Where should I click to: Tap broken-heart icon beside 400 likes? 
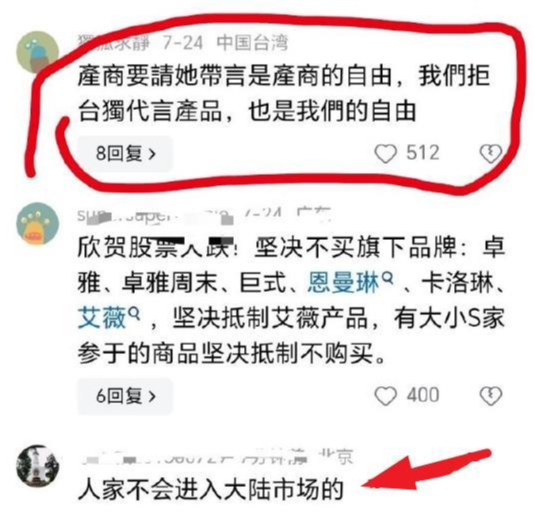coord(491,396)
